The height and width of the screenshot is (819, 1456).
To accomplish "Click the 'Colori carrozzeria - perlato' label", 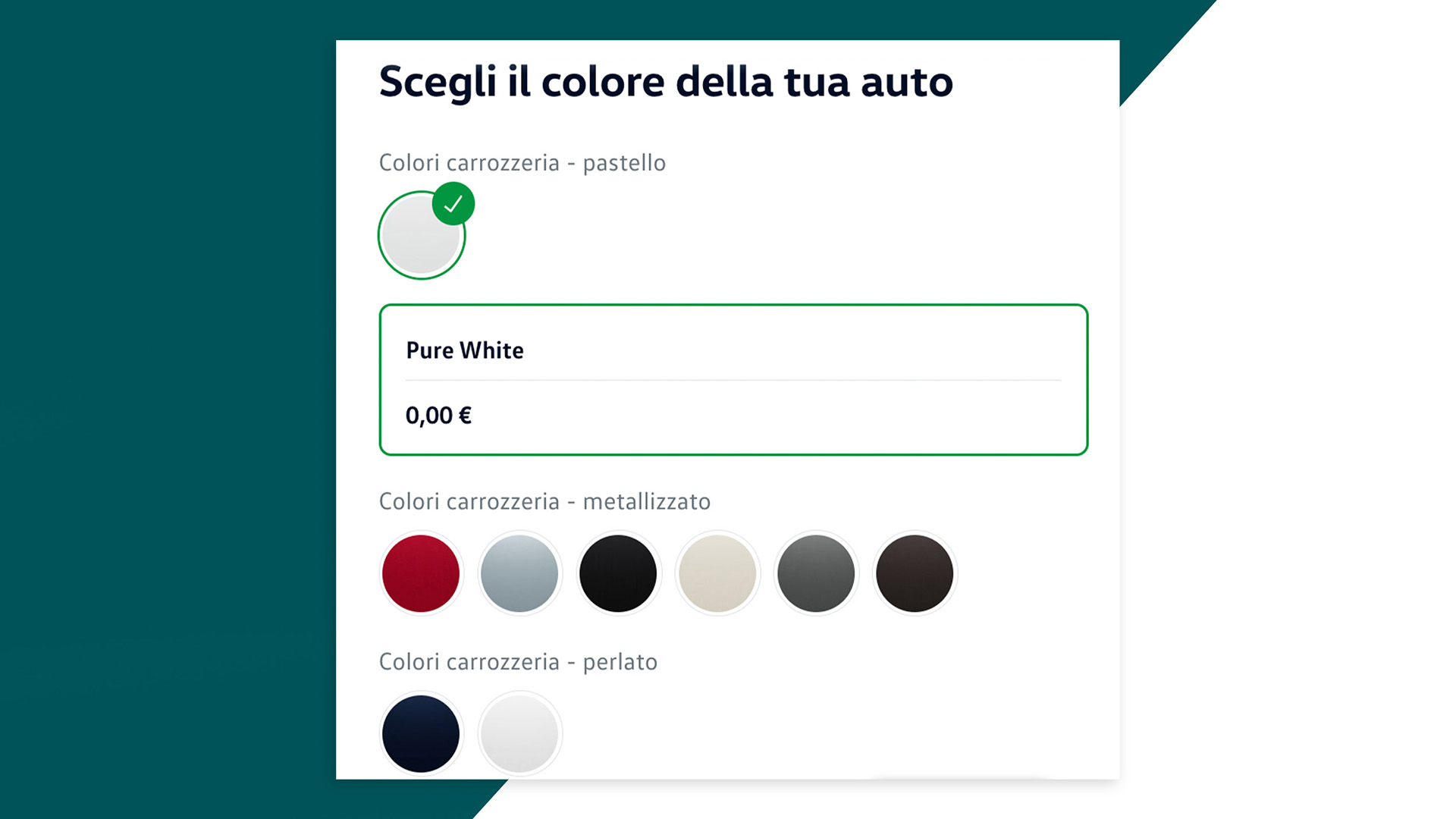I will pos(518,662).
